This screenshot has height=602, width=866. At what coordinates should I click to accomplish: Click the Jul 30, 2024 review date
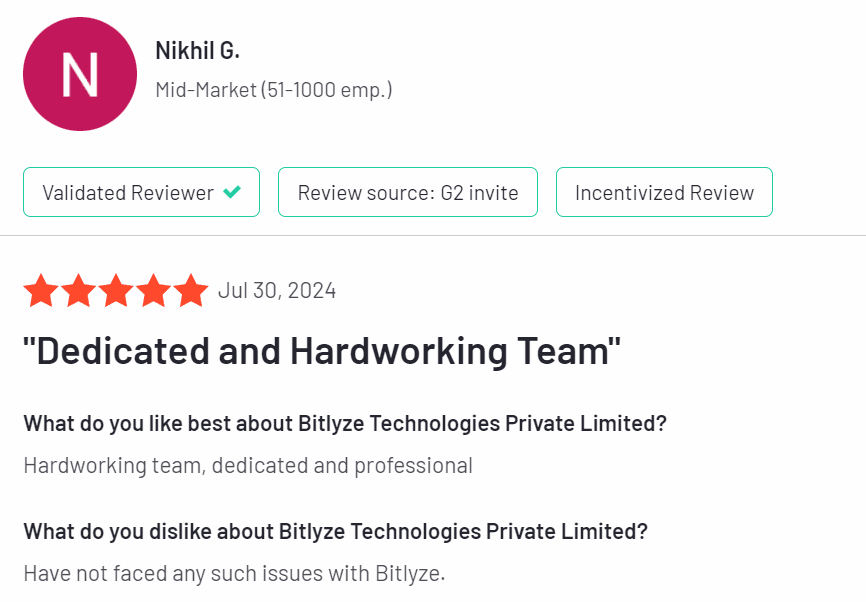277,291
